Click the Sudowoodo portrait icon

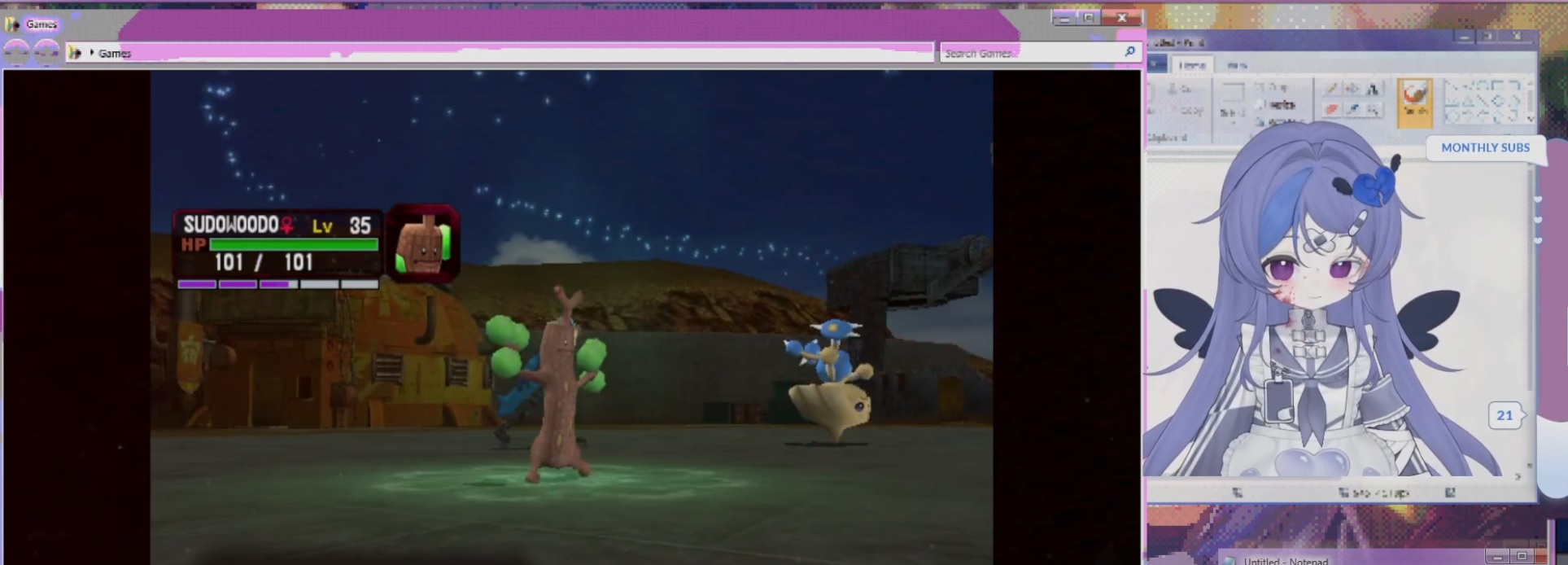(x=423, y=243)
